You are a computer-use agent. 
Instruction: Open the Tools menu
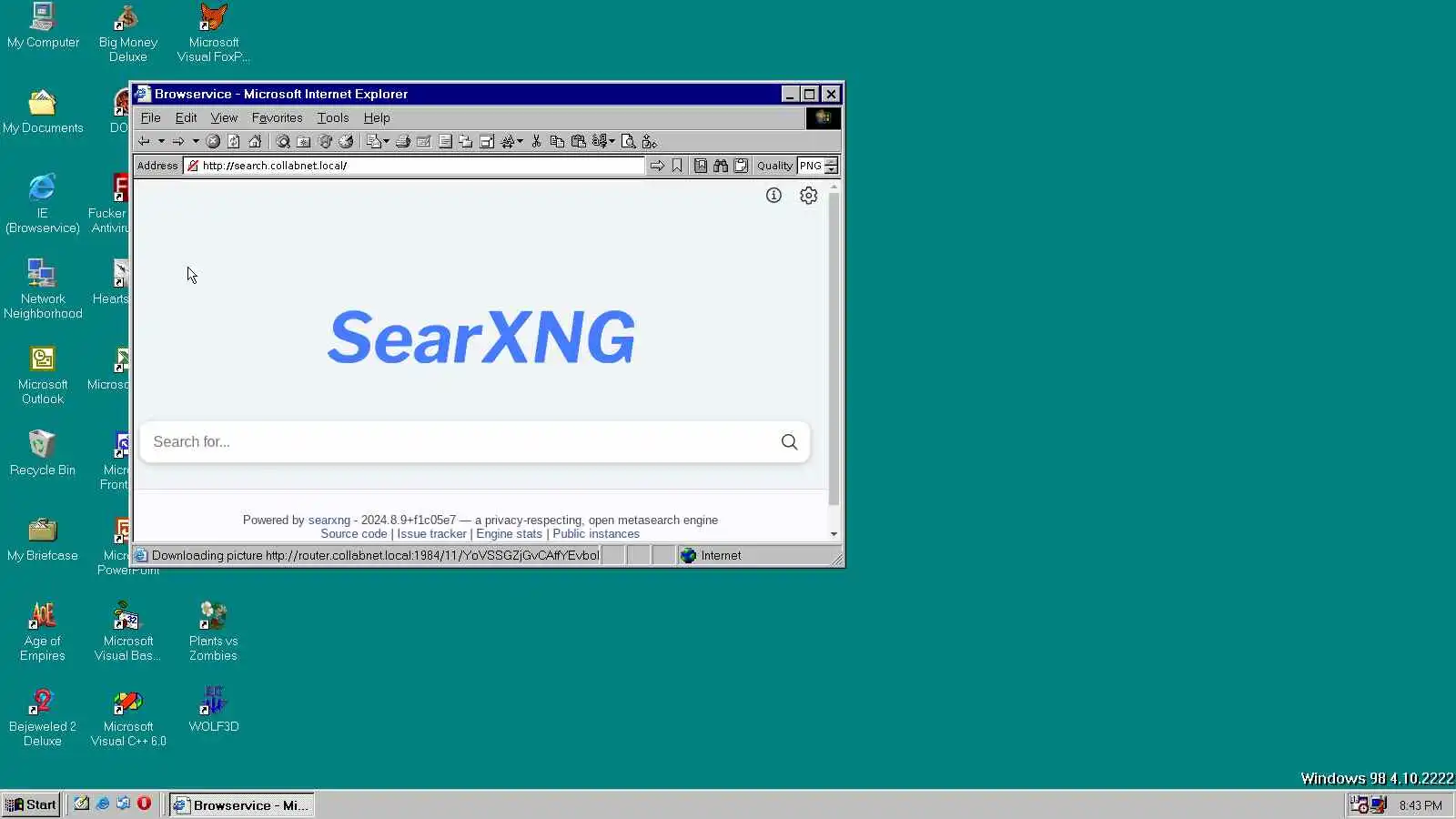pos(333,117)
